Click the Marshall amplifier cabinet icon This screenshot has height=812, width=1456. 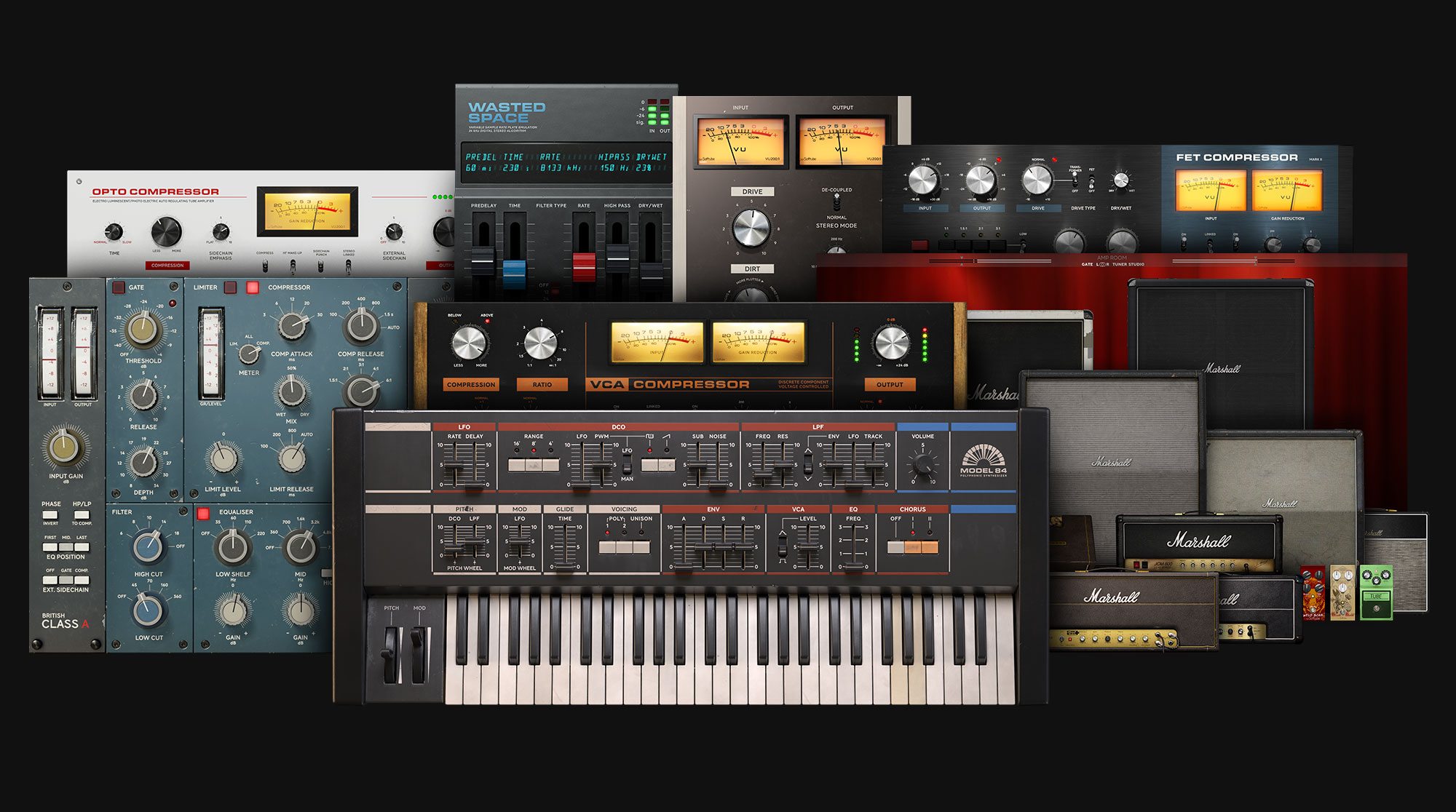pyautogui.click(x=1152, y=430)
